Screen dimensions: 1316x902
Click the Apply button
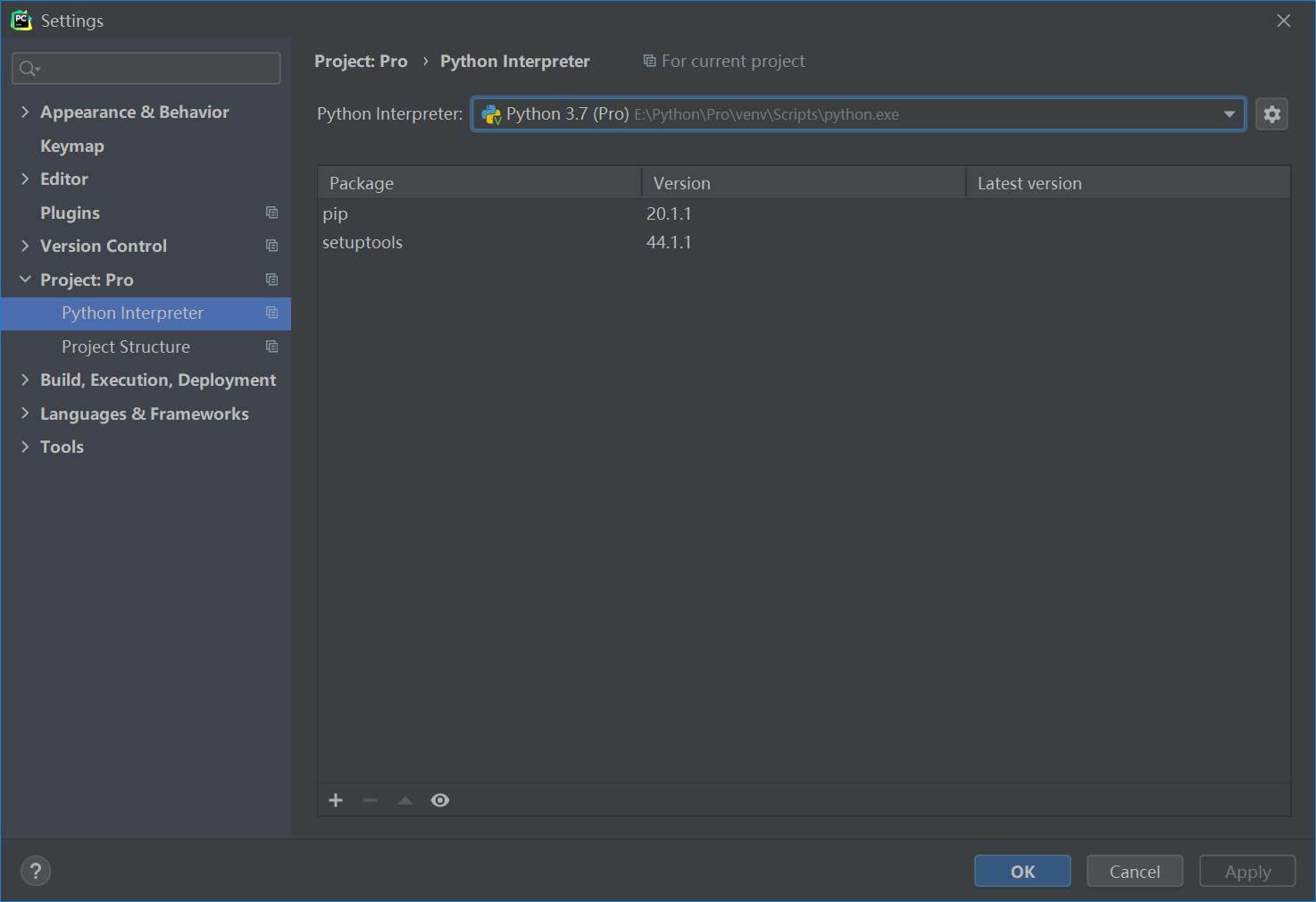[x=1247, y=871]
